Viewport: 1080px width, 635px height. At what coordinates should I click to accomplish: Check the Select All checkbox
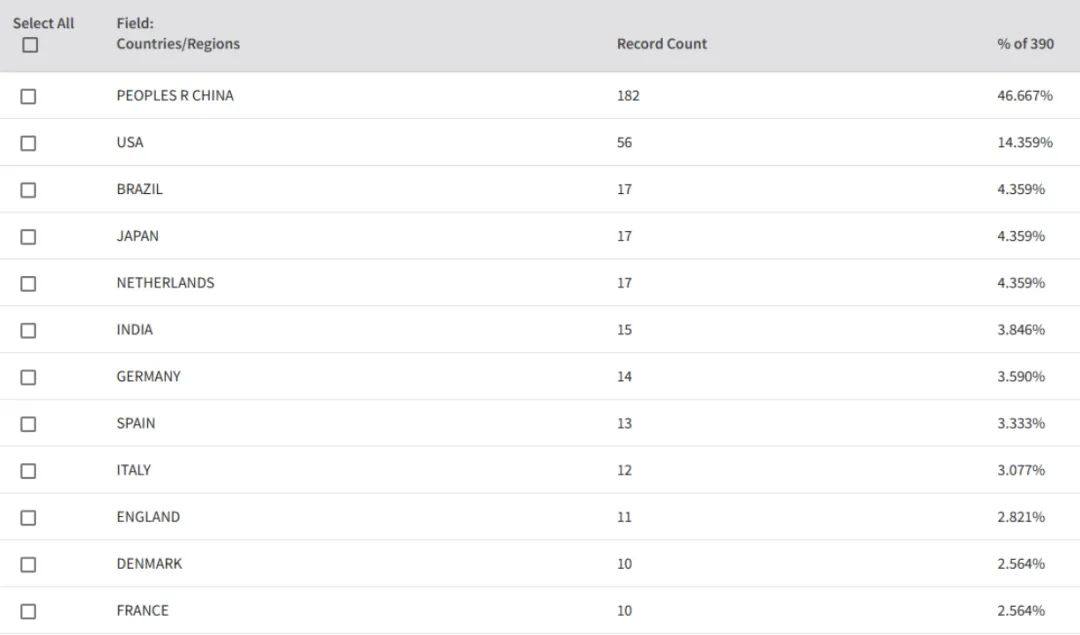(x=30, y=45)
